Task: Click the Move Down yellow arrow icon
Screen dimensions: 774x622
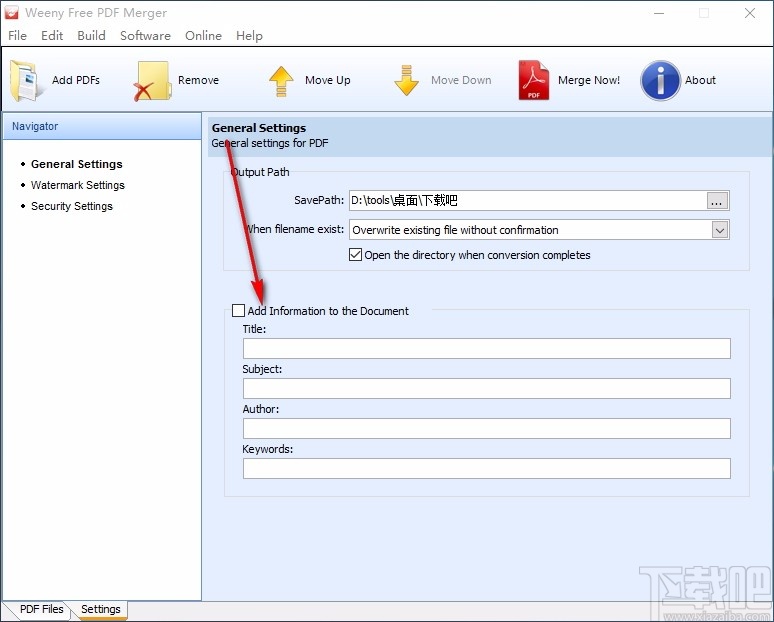Action: 406,80
